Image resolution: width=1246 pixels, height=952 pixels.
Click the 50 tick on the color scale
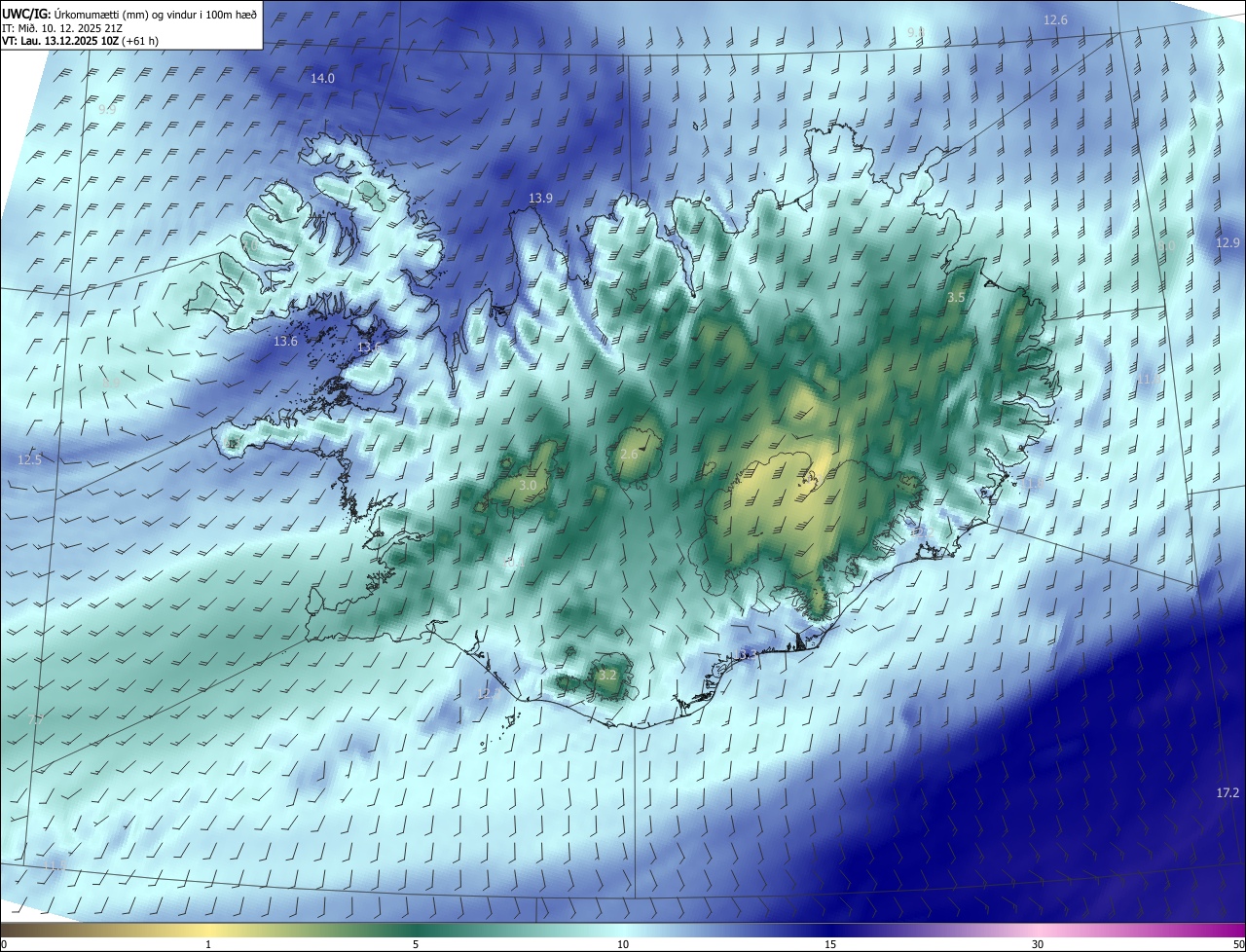(1238, 944)
